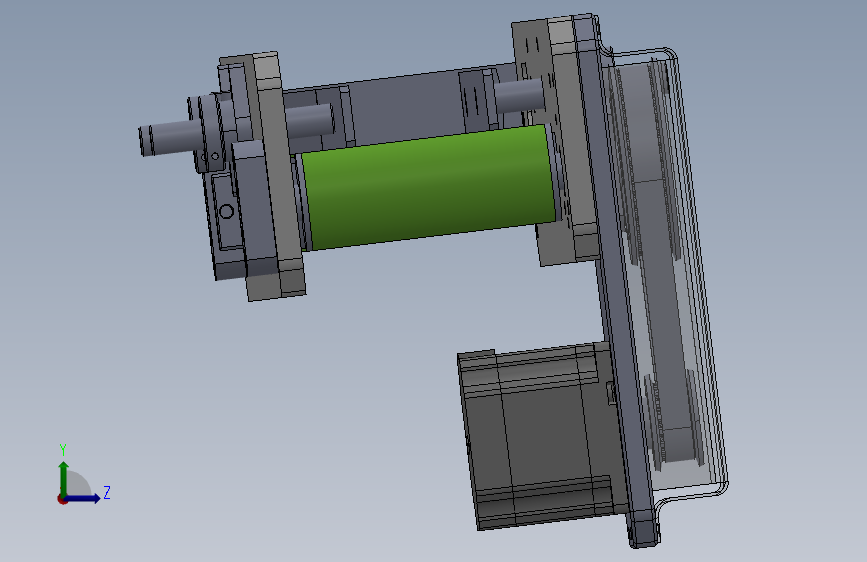Click the "Y" axis label
This screenshot has width=867, height=562.
63,450
